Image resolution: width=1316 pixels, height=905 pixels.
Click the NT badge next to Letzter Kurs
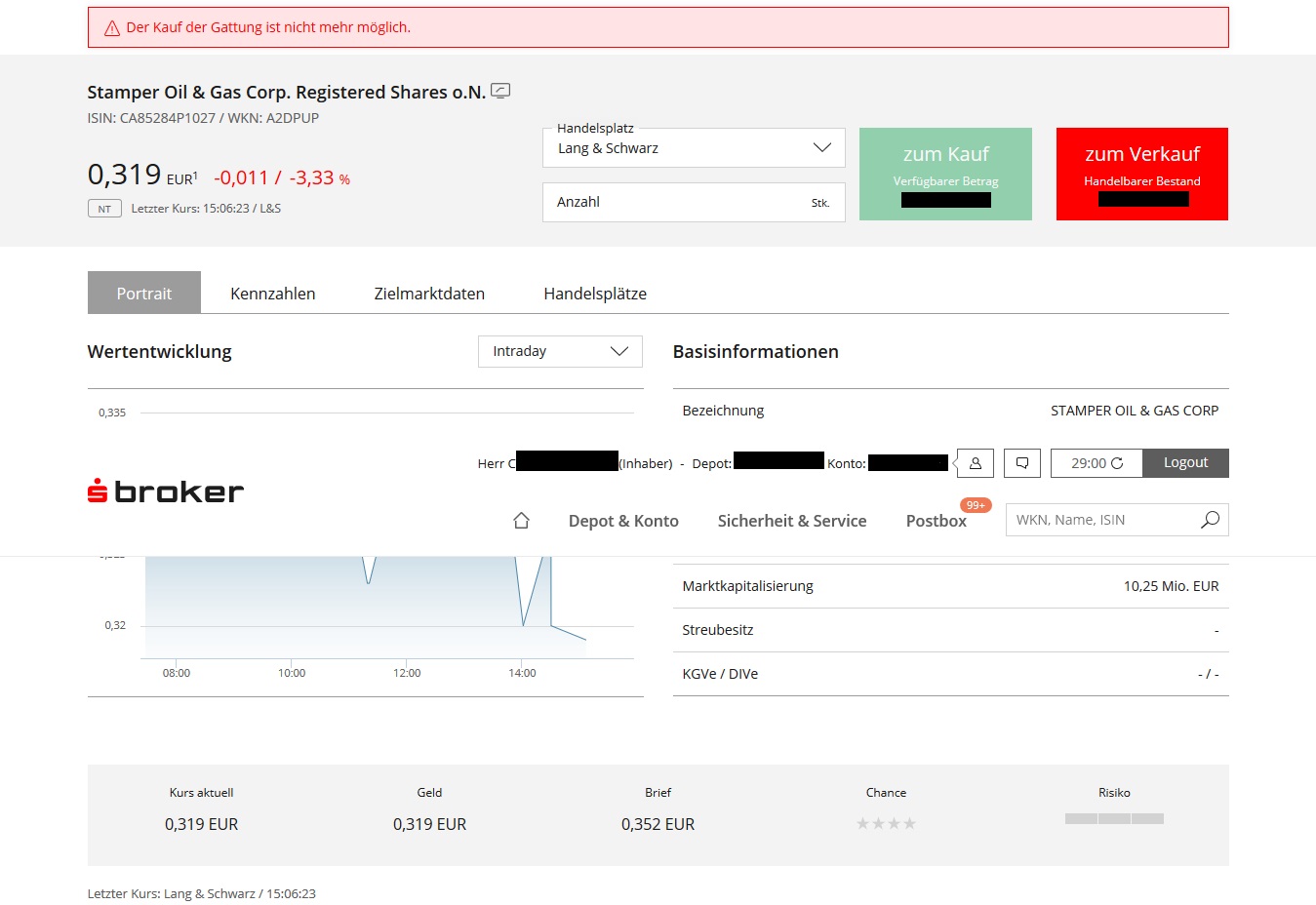[103, 208]
